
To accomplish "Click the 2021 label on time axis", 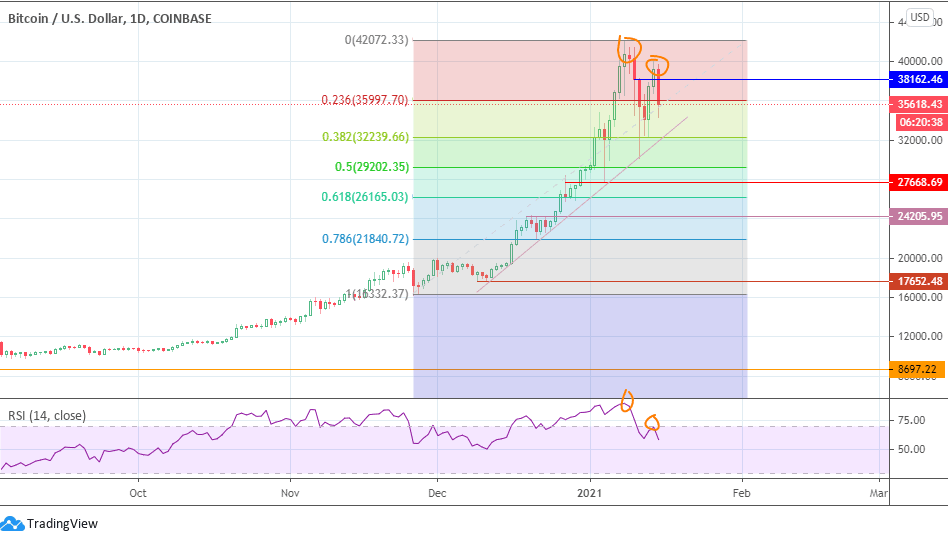I will 589,493.
